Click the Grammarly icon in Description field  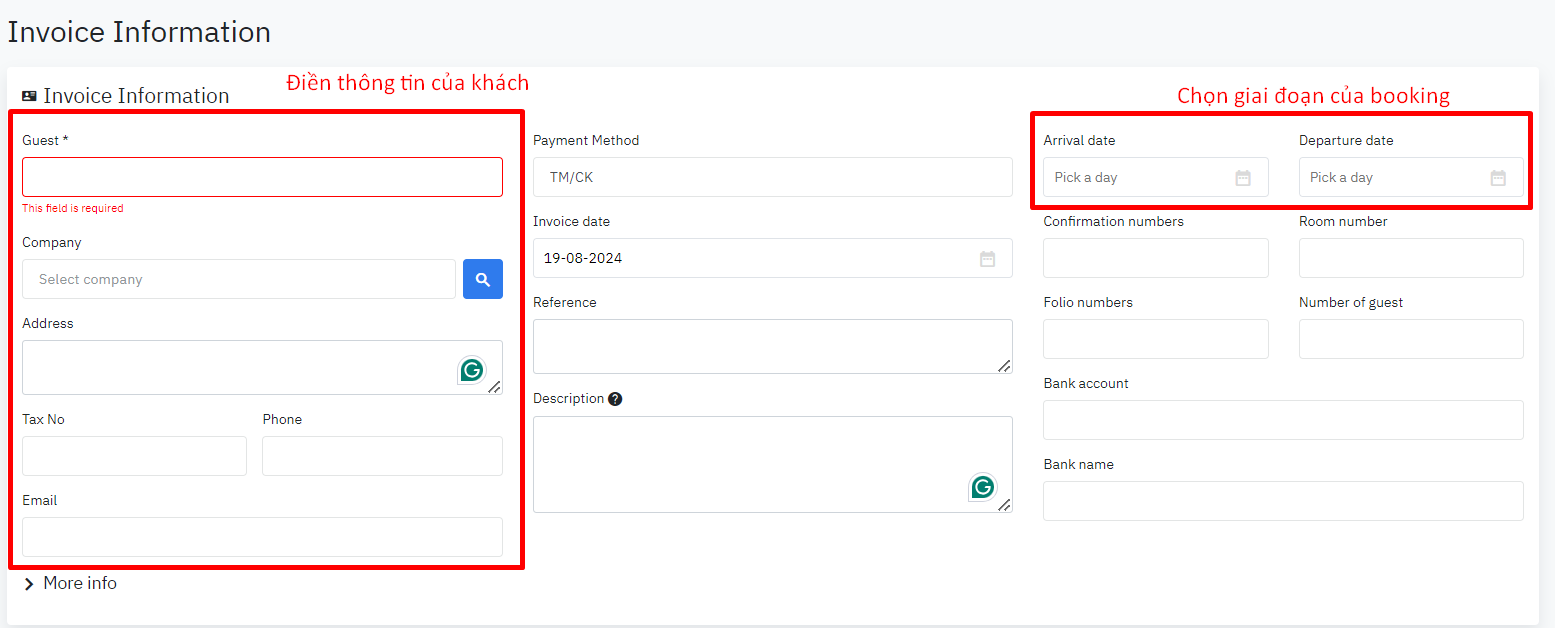tap(982, 487)
